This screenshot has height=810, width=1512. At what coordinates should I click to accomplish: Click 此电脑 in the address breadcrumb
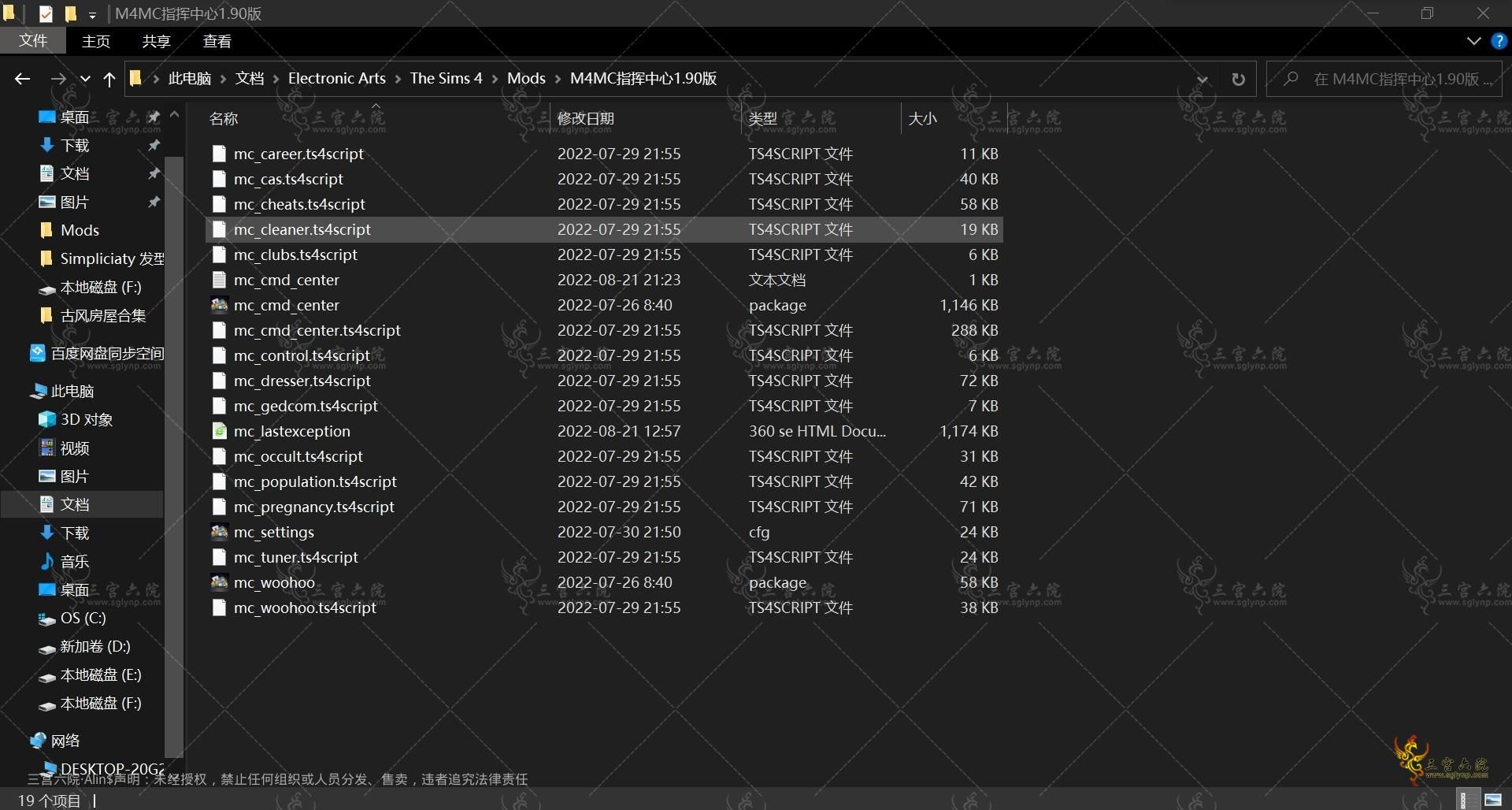tap(190, 79)
